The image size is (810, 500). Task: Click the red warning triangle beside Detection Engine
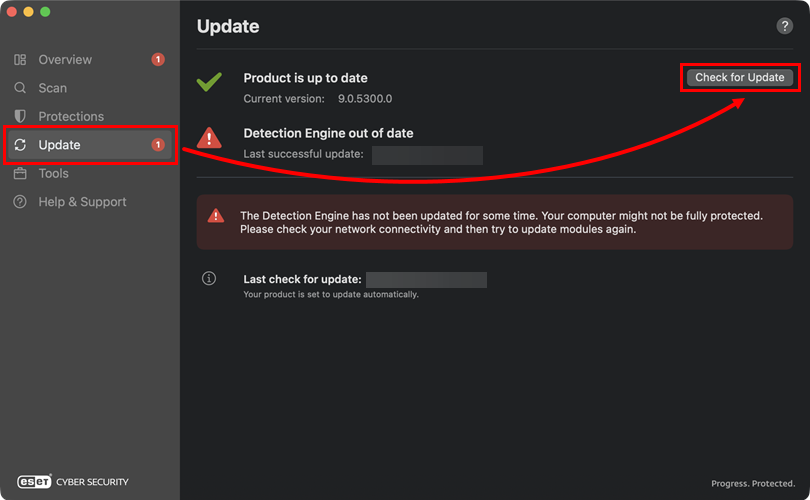[x=209, y=137]
